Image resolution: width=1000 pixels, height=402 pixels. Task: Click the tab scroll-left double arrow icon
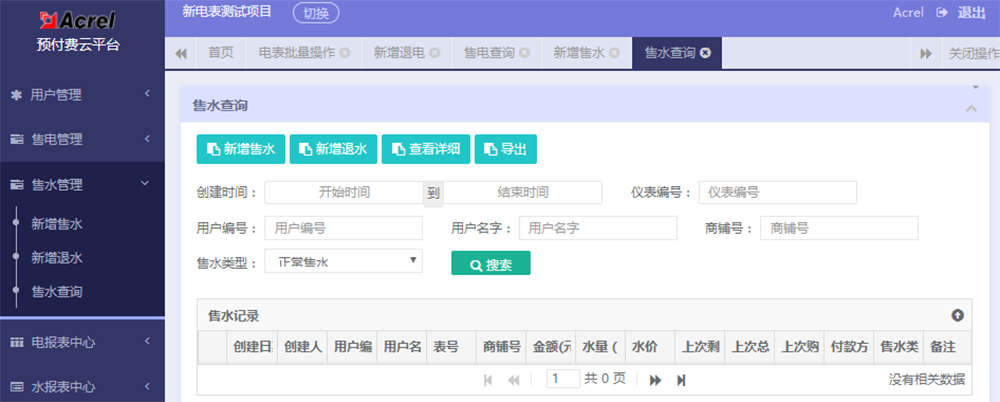[181, 53]
